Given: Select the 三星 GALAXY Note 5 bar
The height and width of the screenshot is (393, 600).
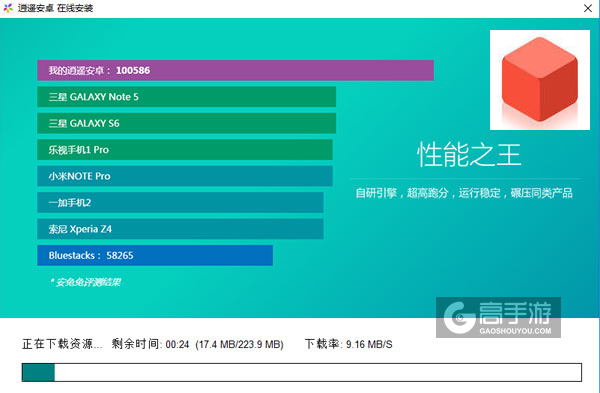Looking at the screenshot, I should [186, 97].
